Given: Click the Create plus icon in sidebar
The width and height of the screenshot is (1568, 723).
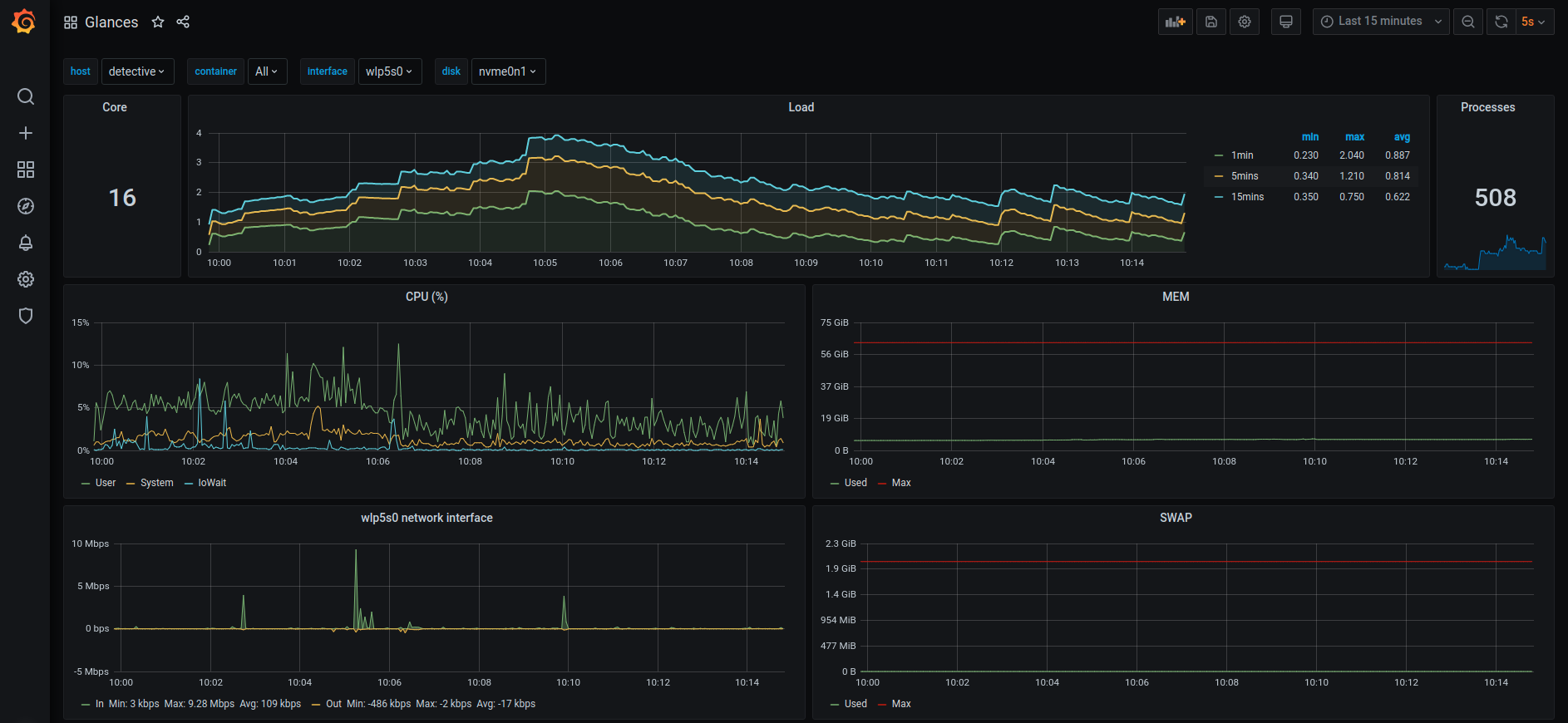Looking at the screenshot, I should pos(26,133).
